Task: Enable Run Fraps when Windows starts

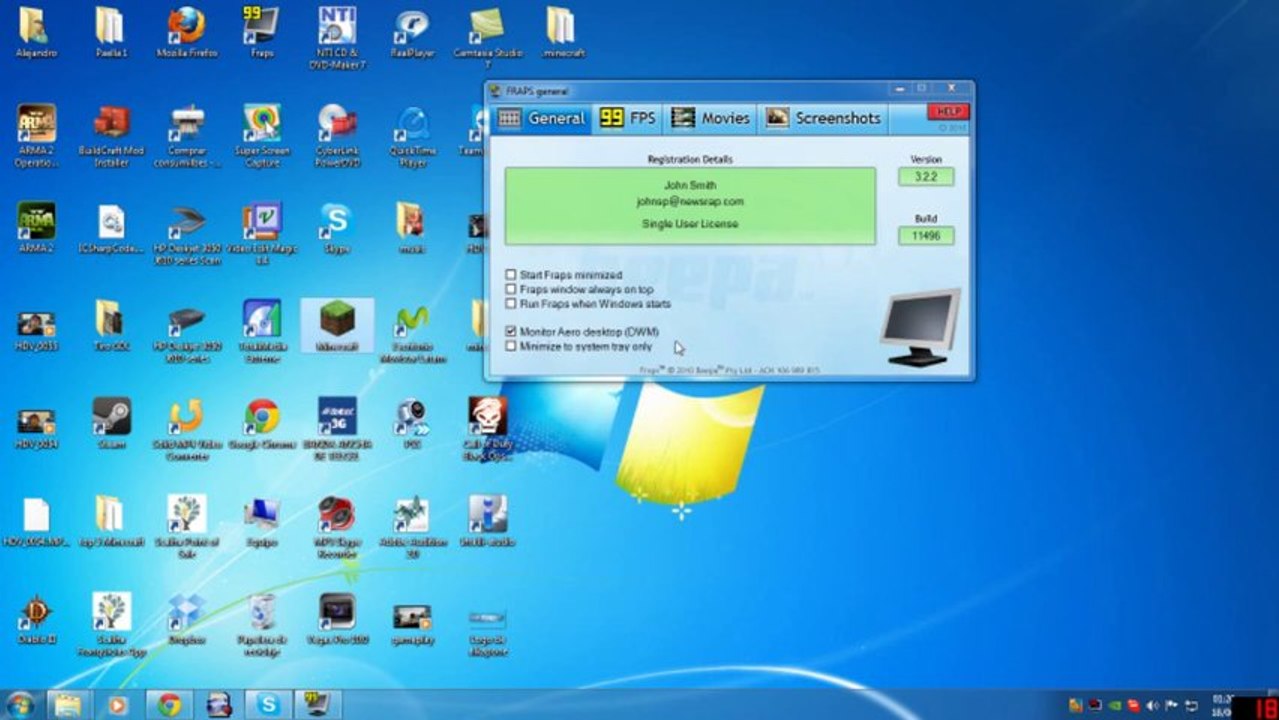Action: point(511,303)
